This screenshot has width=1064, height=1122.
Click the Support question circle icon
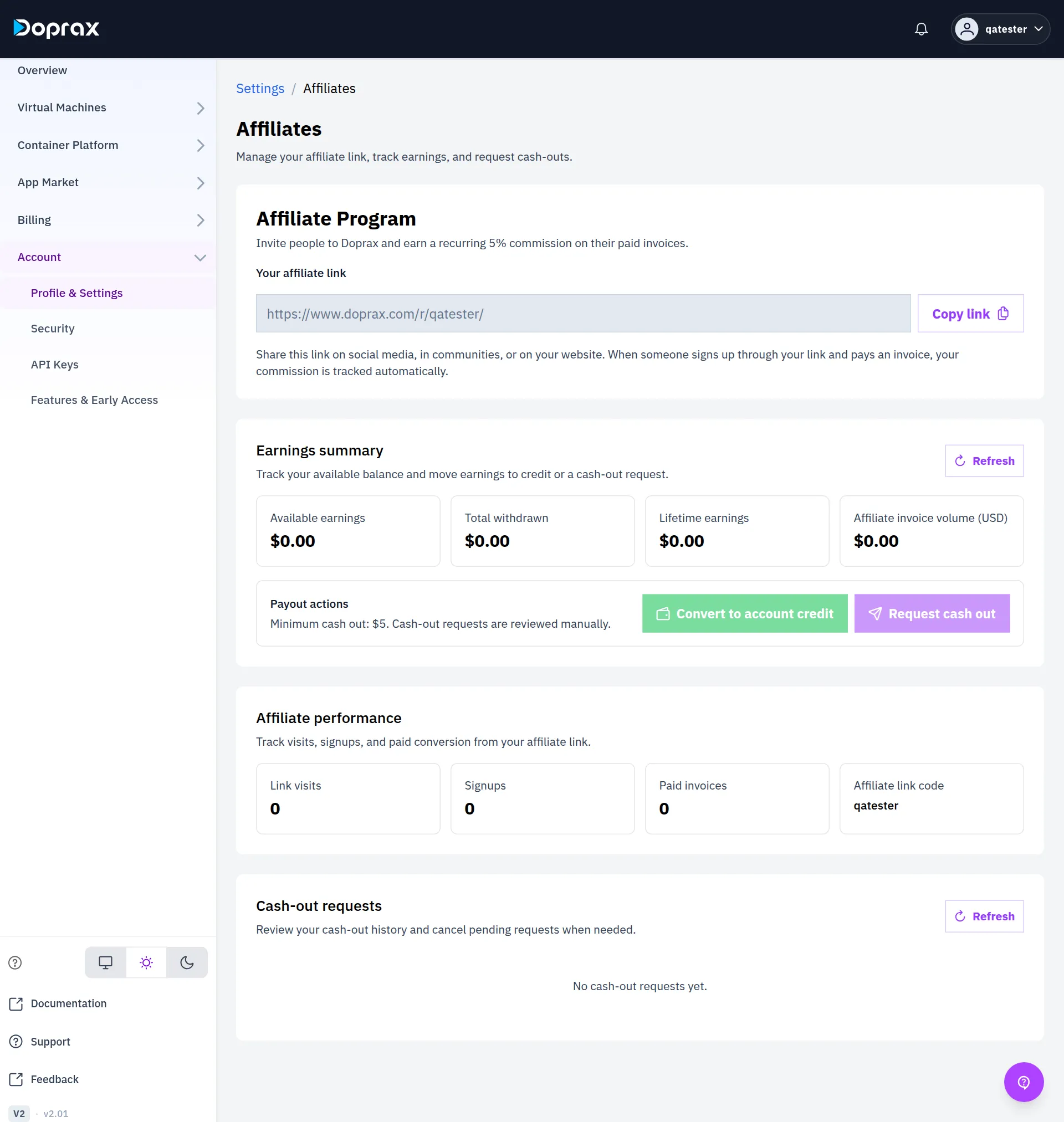16,1042
